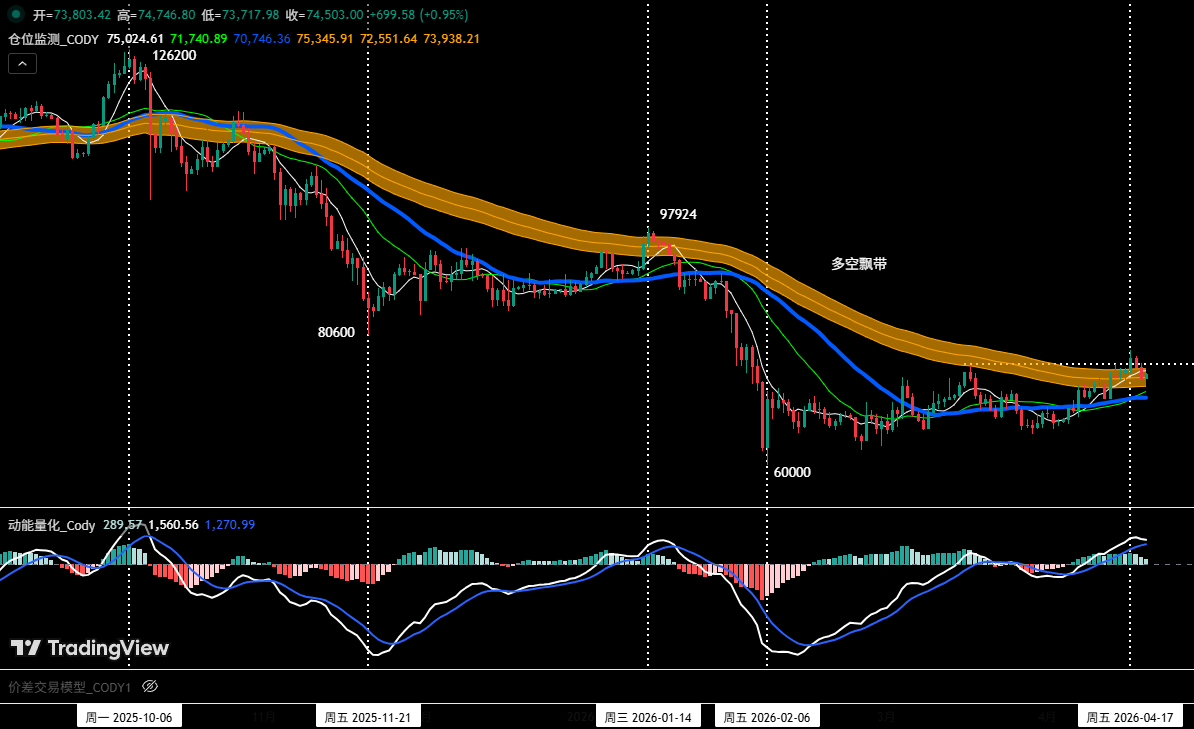Show the hidden 价差交易模型_CODY1 indicator
This screenshot has width=1194, height=729.
148,687
